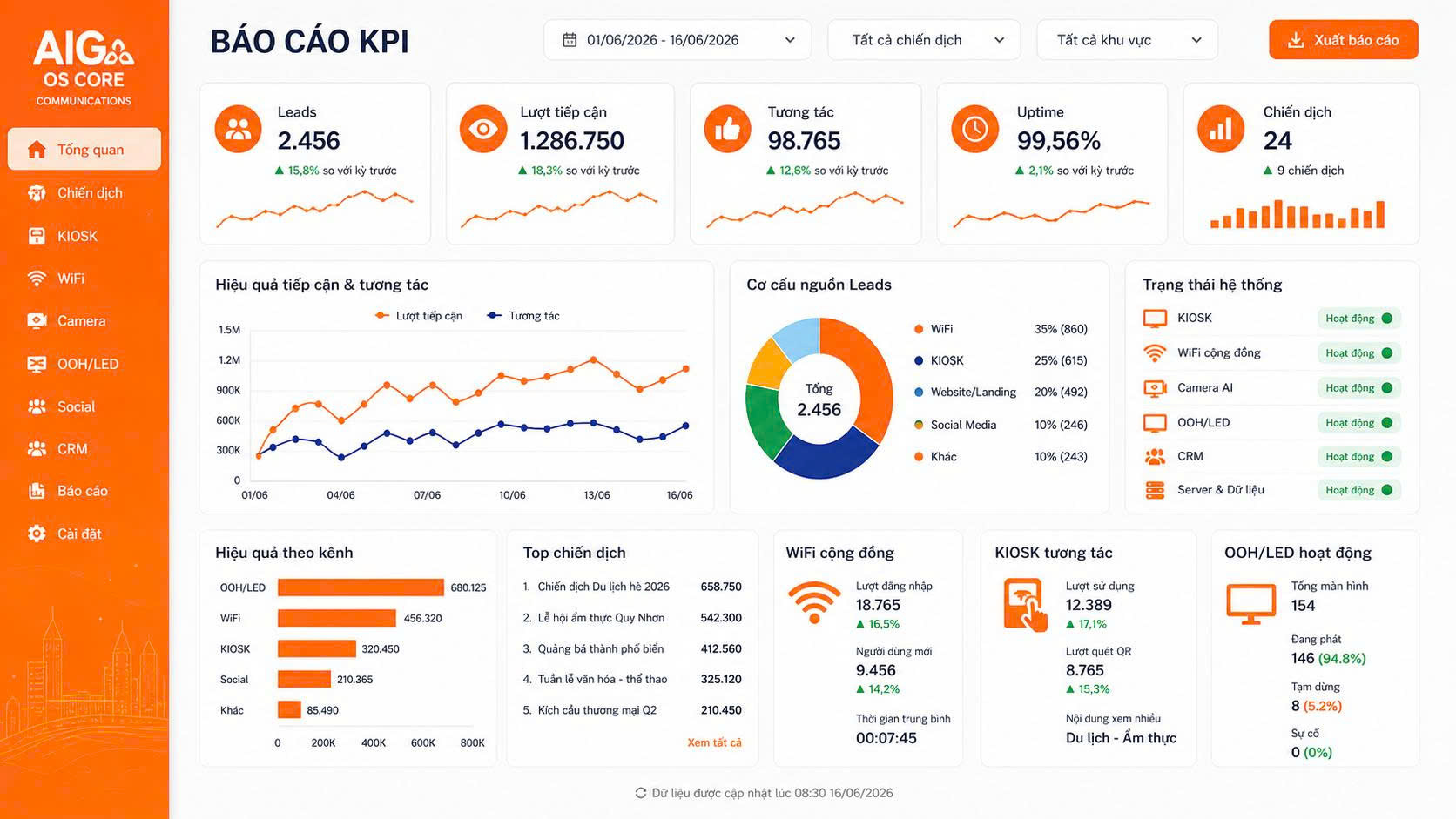This screenshot has width=1456, height=819.
Task: Click the Leads people icon in KPI card
Action: tap(238, 129)
